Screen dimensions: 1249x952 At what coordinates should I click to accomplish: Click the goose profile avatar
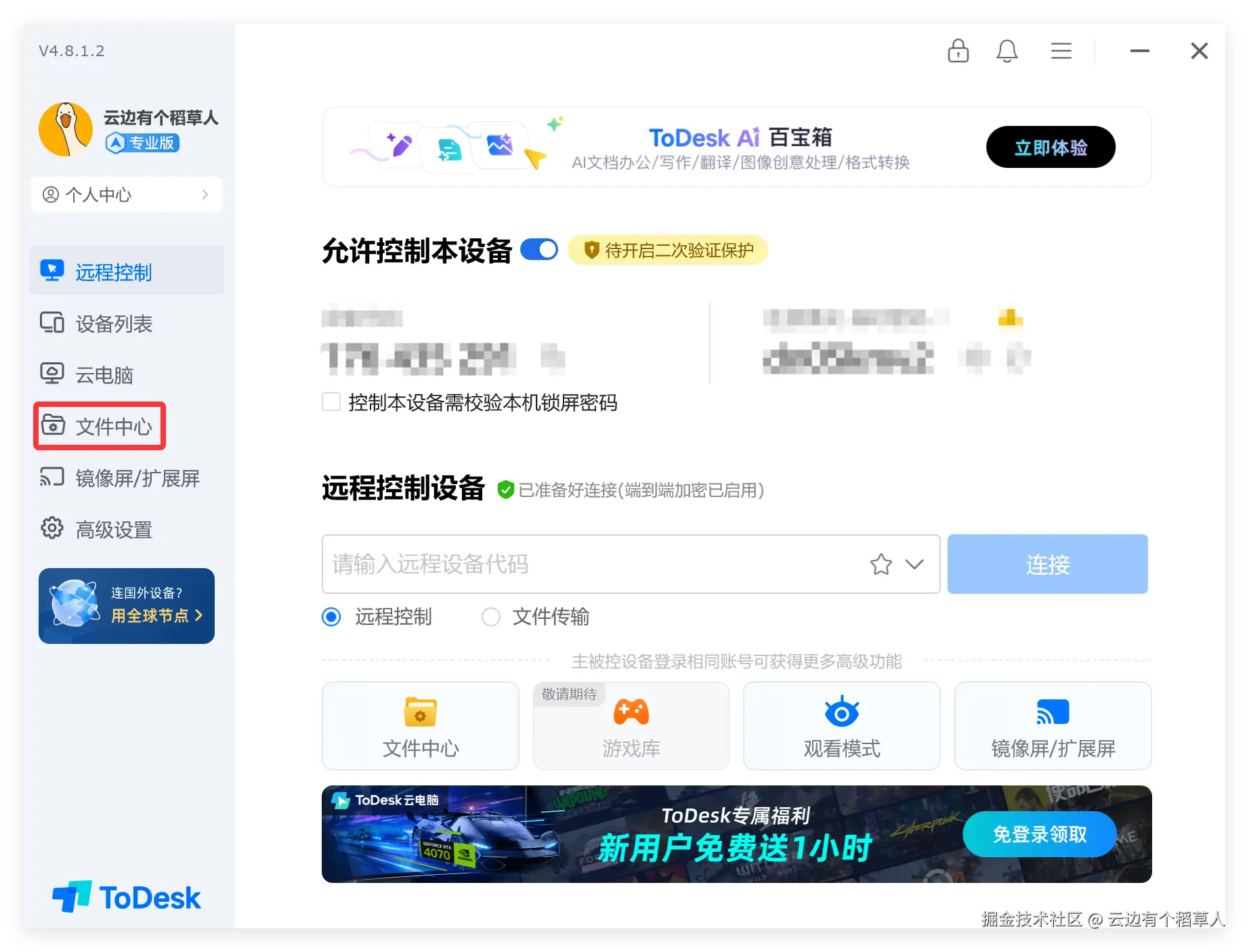point(66,129)
